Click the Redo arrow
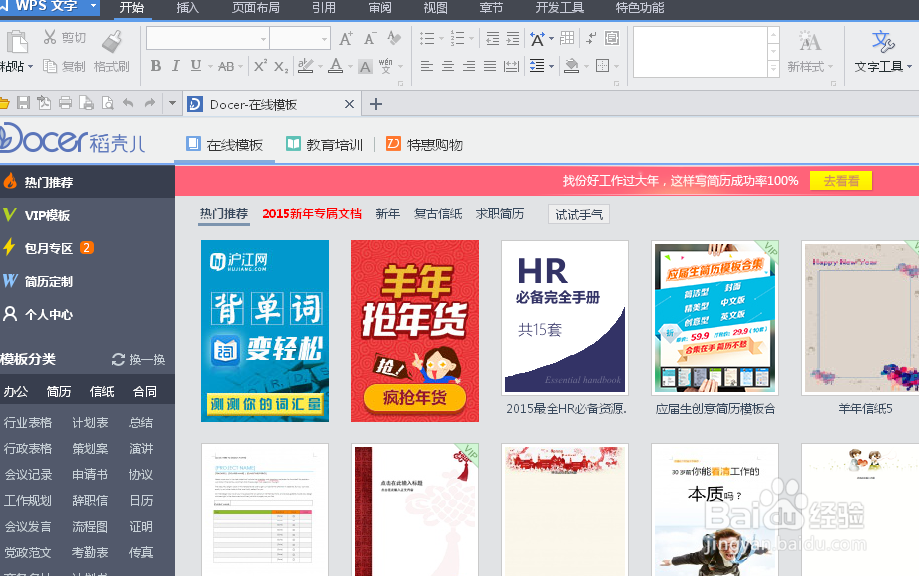 150,103
